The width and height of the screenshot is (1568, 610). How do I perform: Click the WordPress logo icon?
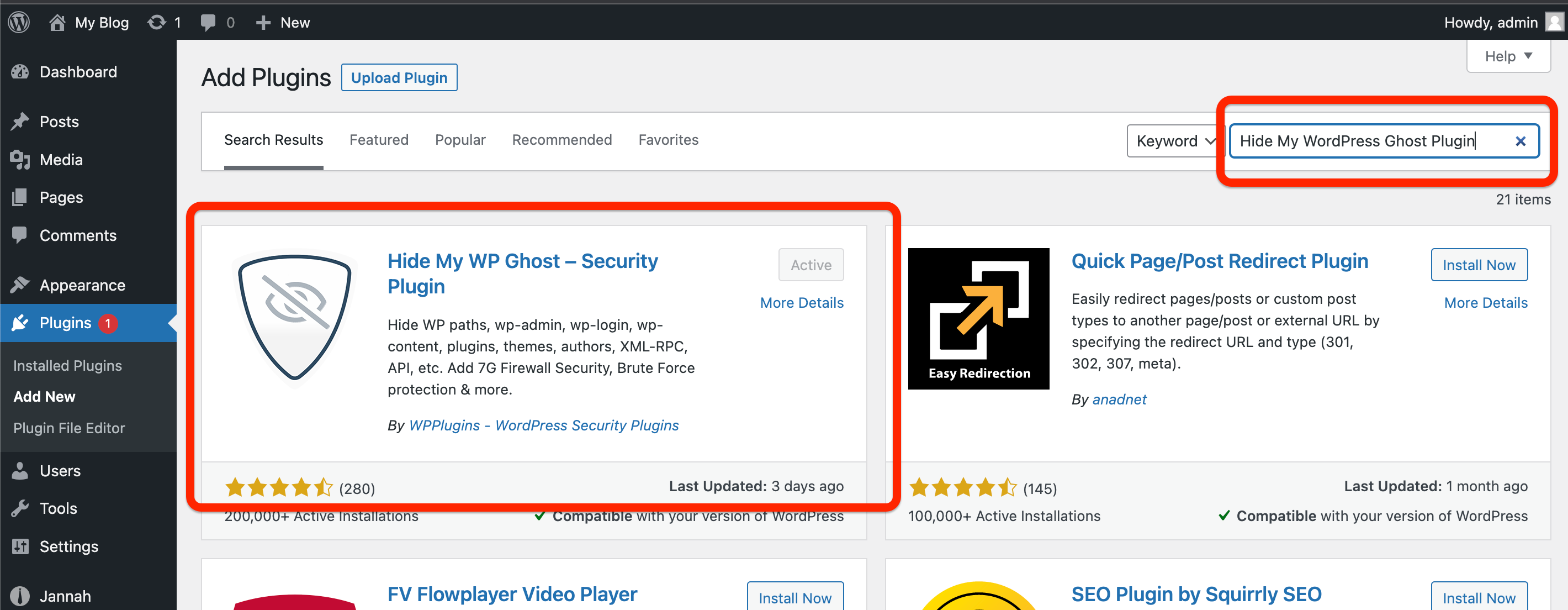(x=19, y=22)
